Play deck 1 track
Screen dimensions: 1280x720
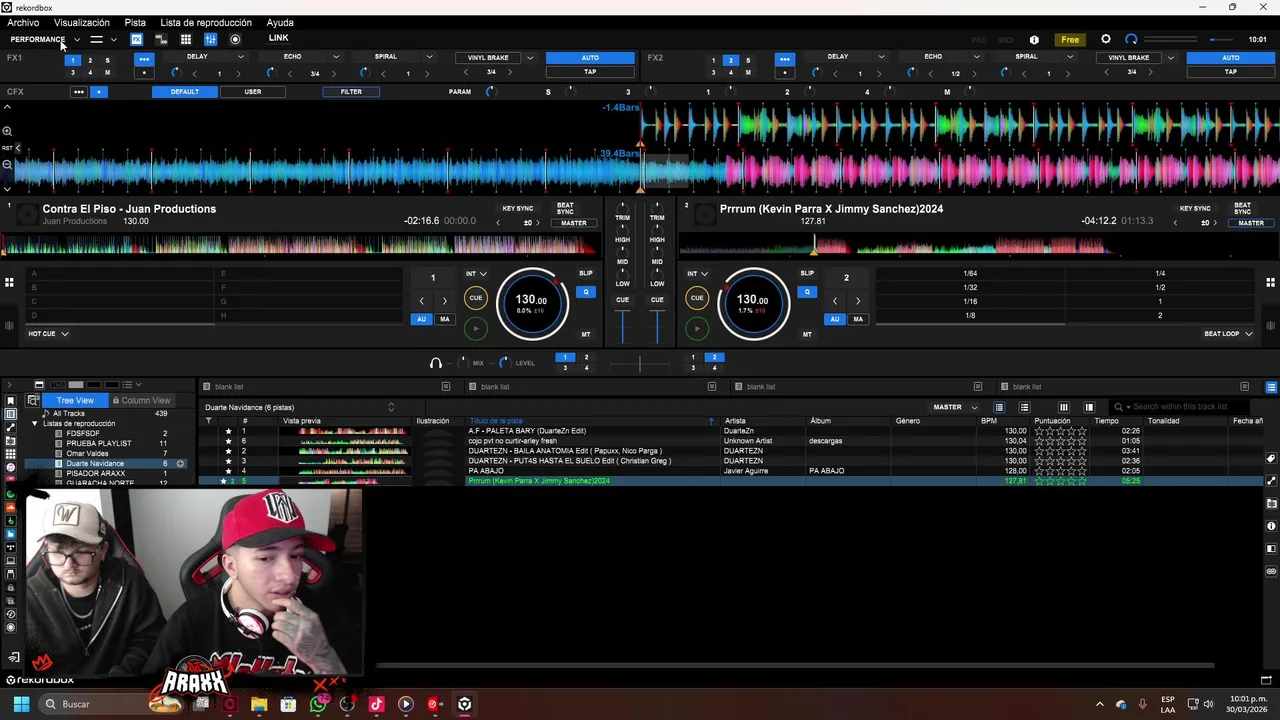coord(476,328)
